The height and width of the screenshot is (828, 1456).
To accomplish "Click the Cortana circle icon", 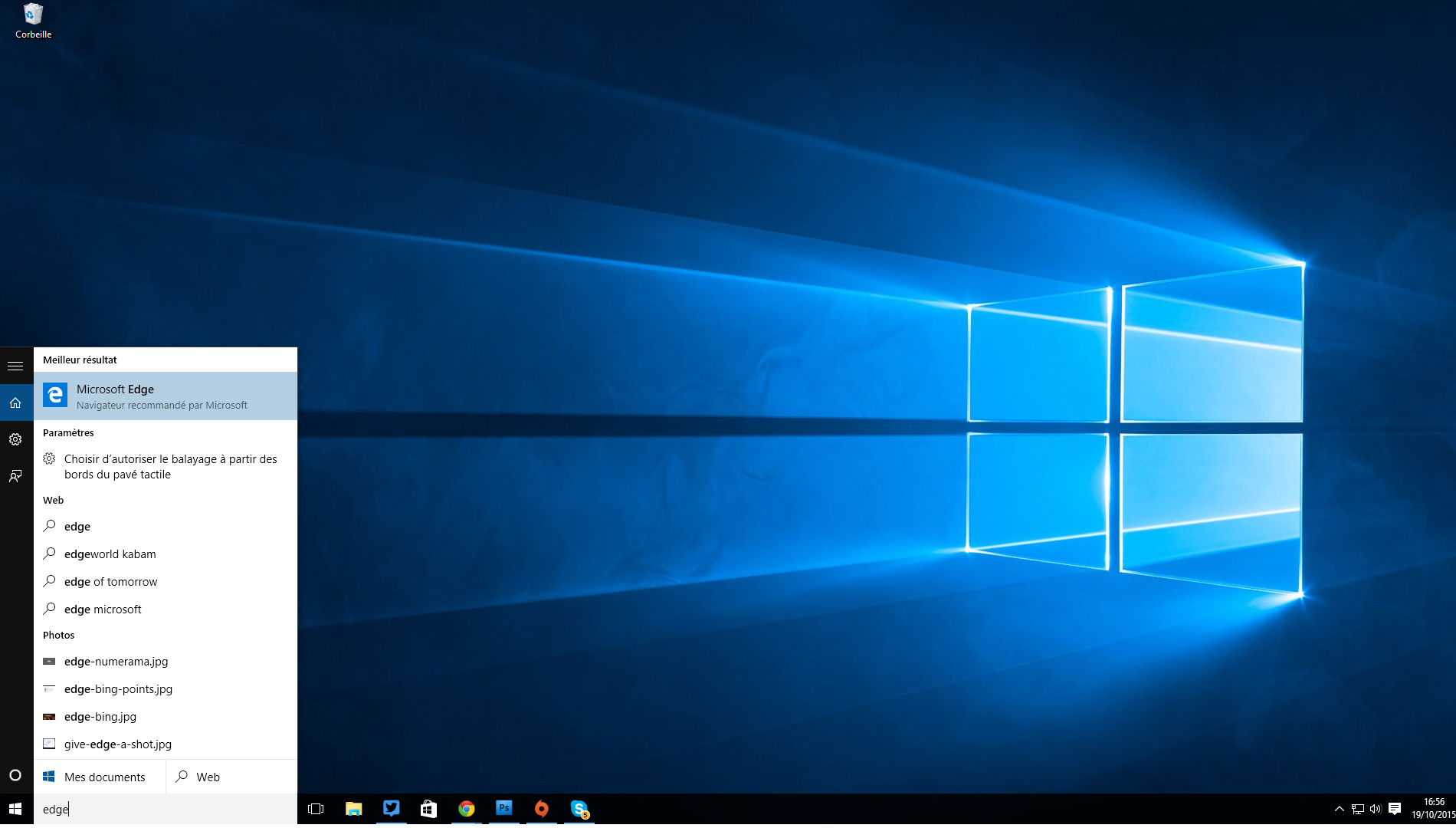I will pyautogui.click(x=15, y=775).
